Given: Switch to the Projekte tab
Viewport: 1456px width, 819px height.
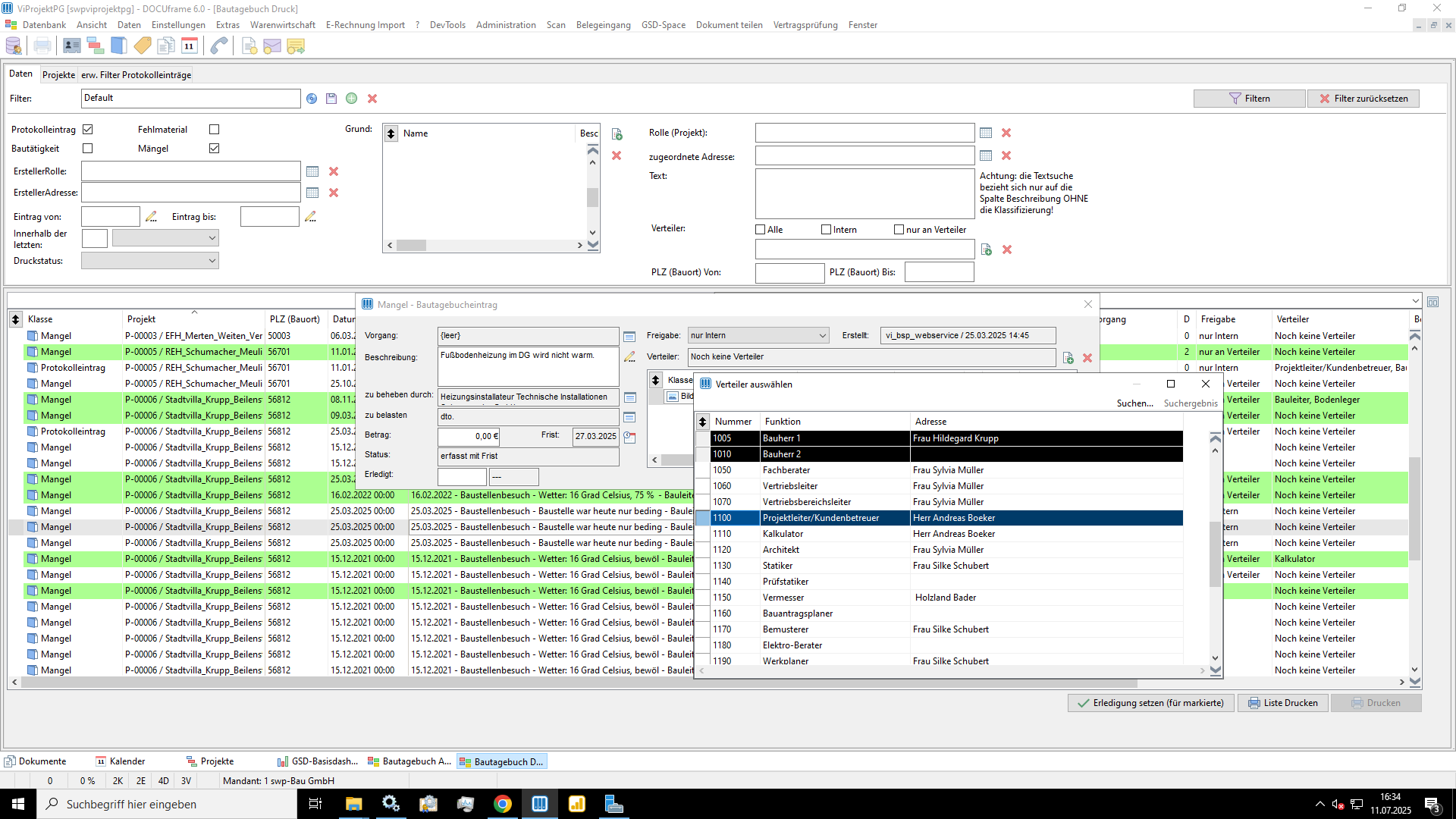Looking at the screenshot, I should click(58, 75).
